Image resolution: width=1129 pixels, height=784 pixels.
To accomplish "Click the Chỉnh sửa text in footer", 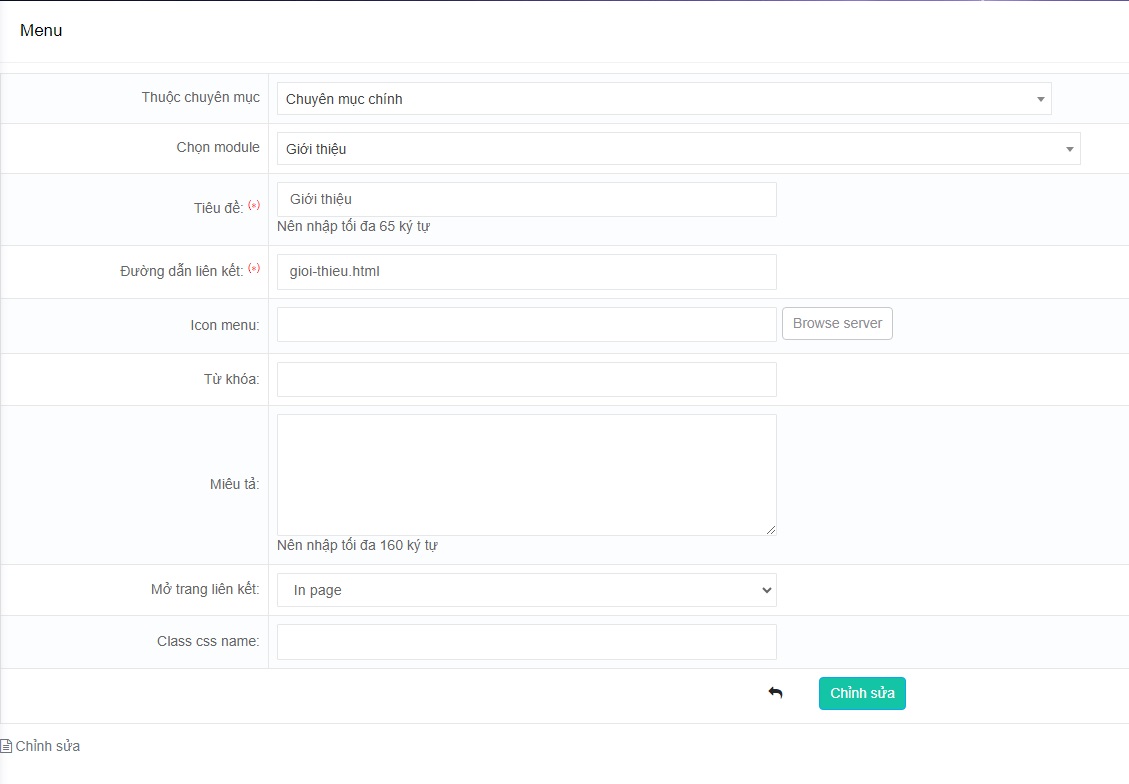I will tap(48, 746).
